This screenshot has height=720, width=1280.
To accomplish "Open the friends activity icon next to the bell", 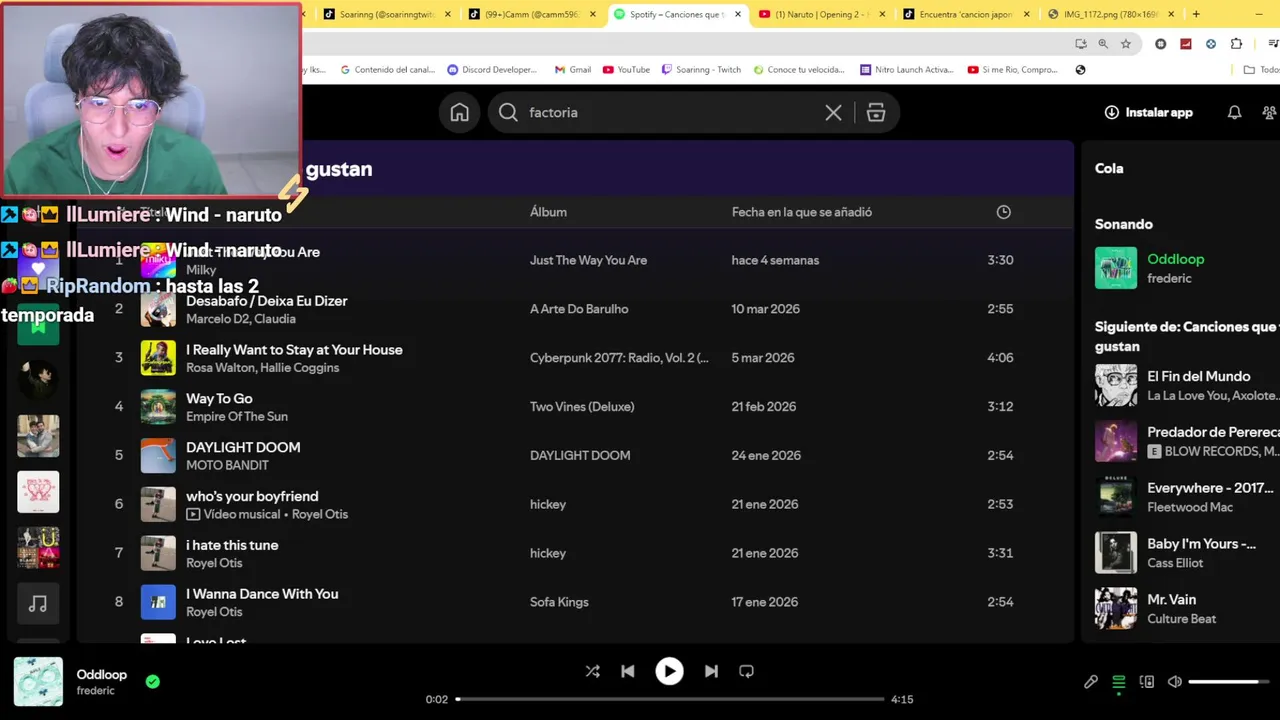I will [x=1269, y=113].
